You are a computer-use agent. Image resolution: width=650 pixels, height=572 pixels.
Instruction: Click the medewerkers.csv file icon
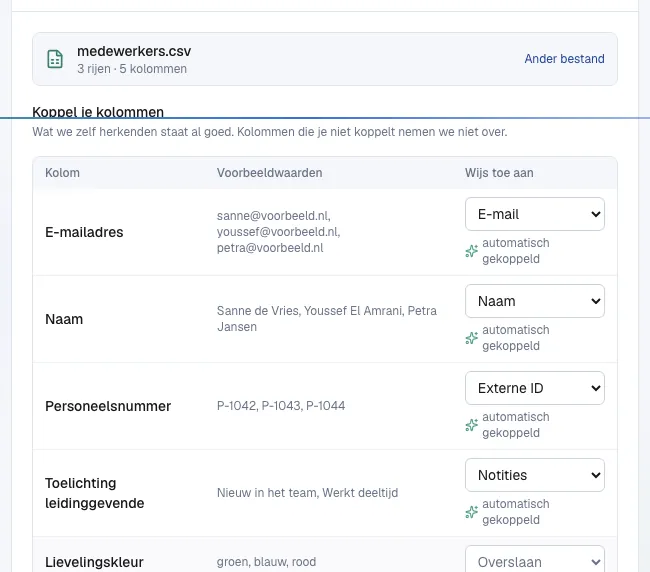point(55,59)
